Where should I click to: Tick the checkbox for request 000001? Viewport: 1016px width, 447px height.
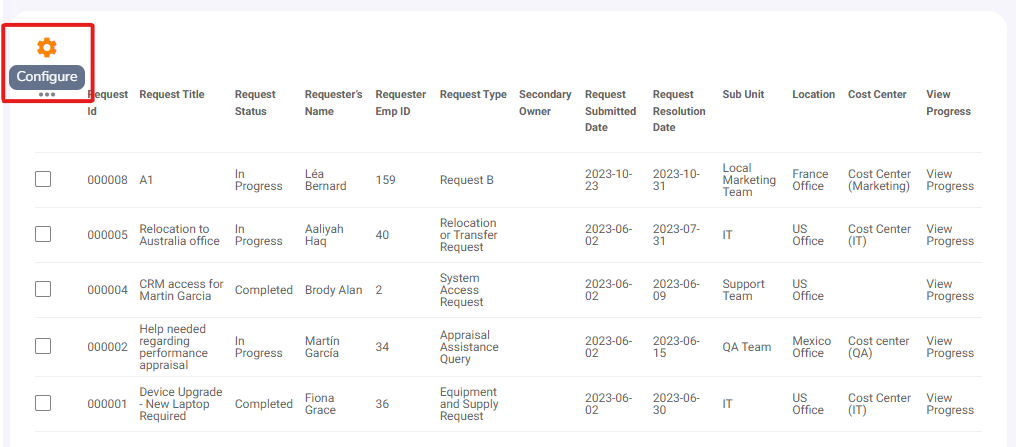[x=43, y=404]
